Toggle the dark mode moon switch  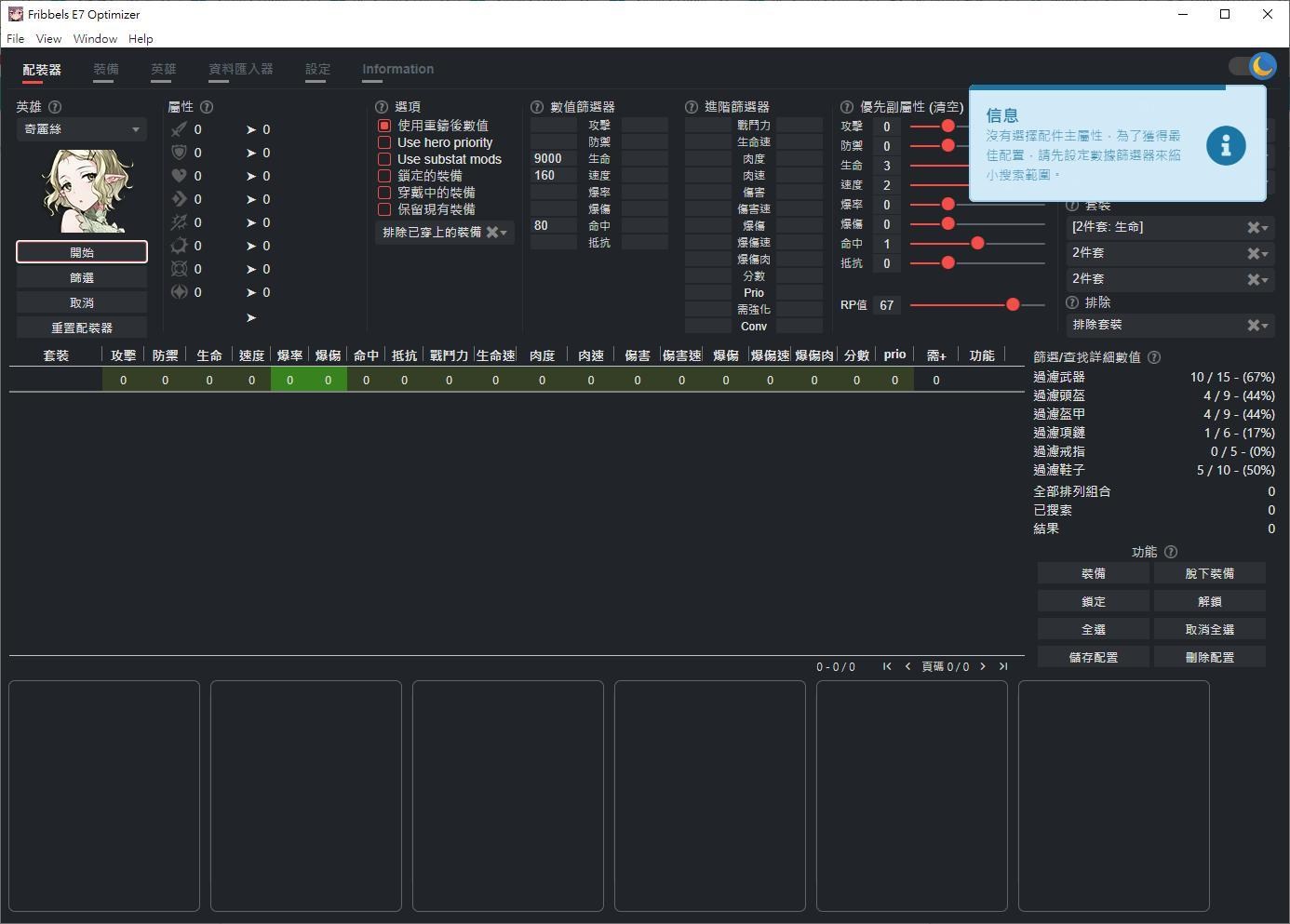pos(1252,66)
